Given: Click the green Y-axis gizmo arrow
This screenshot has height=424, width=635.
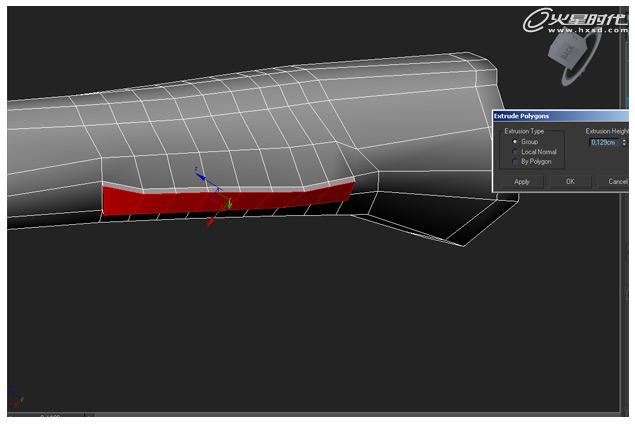Looking at the screenshot, I should (x=230, y=205).
